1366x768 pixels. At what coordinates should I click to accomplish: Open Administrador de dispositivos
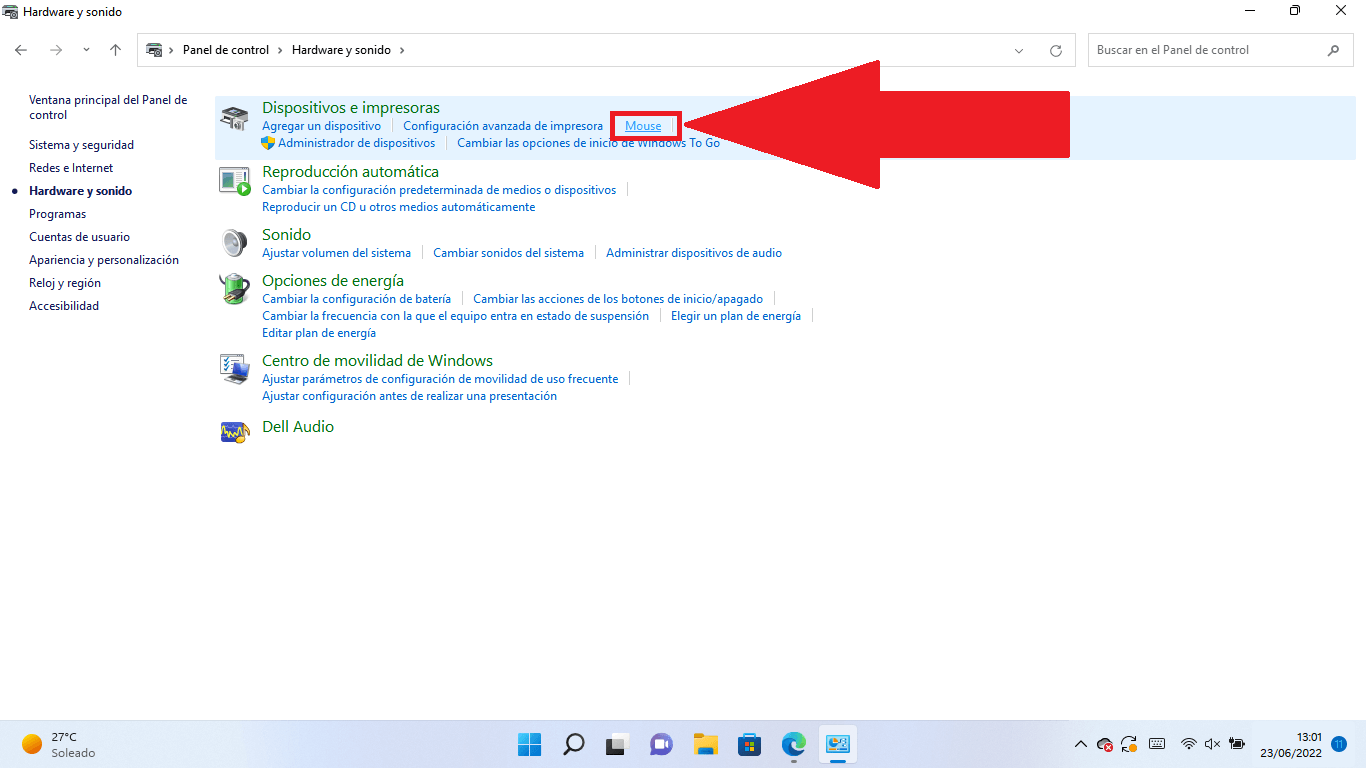pyautogui.click(x=356, y=143)
